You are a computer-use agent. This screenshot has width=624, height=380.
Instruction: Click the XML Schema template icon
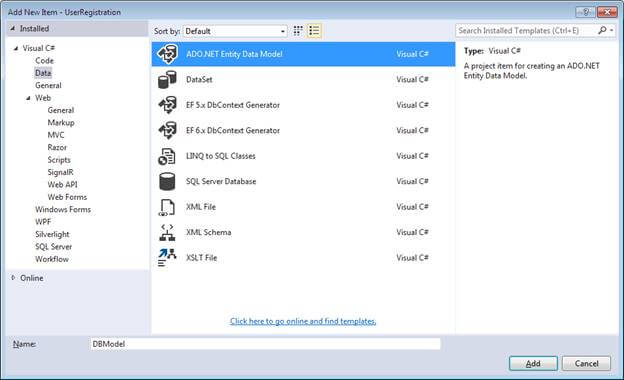pos(167,232)
